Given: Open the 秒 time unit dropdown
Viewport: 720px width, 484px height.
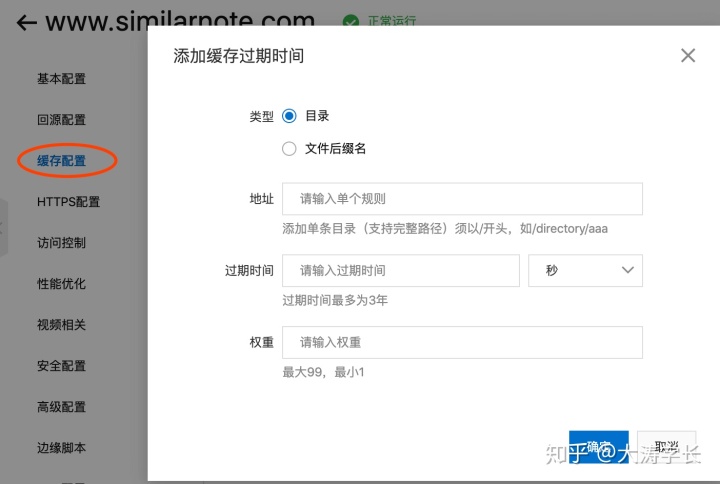Looking at the screenshot, I should tap(585, 270).
